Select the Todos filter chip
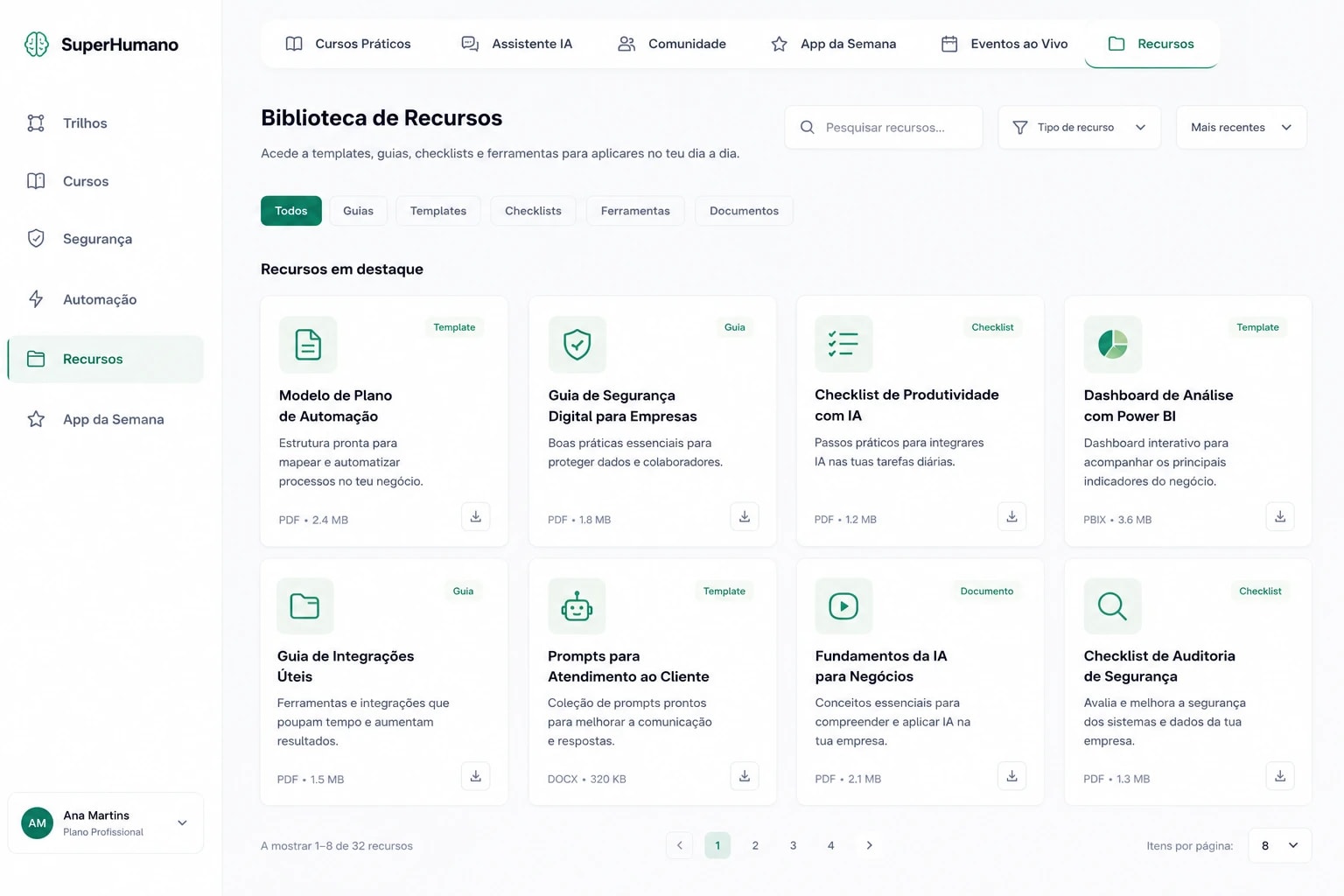 [291, 211]
